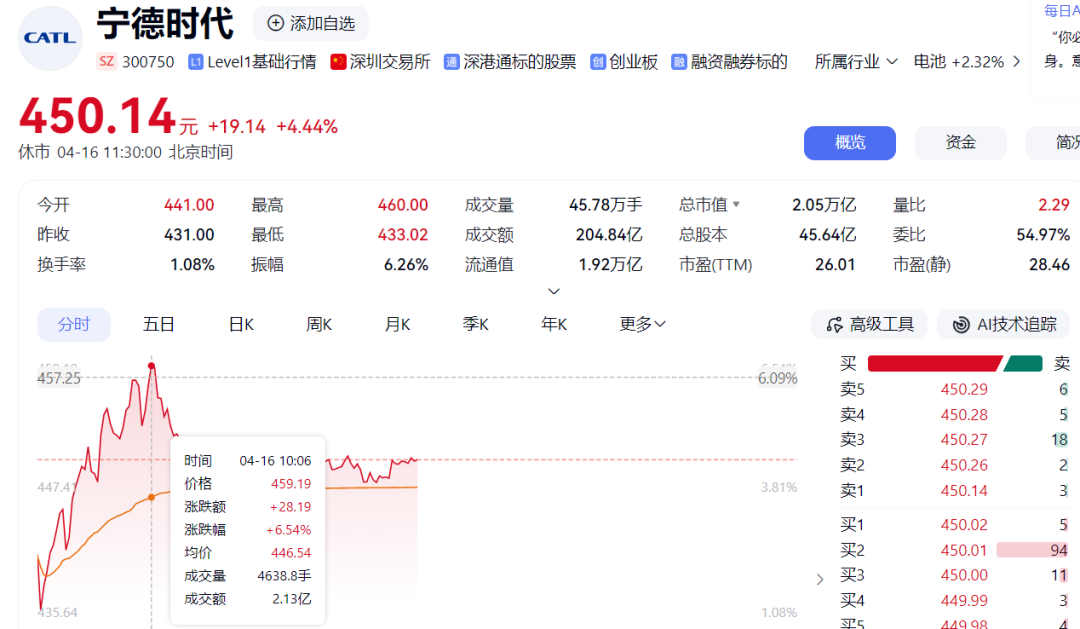Switch to the 五日 chart tab

(159, 324)
